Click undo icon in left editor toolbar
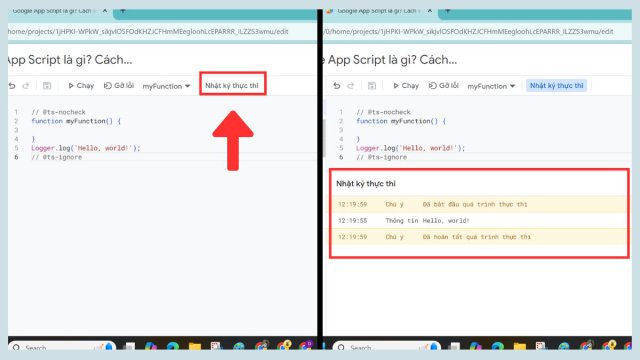The image size is (640, 360). (x=12, y=86)
